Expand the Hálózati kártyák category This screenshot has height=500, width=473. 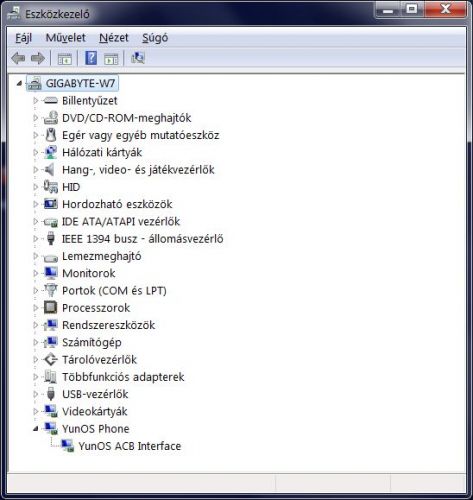pyautogui.click(x=36, y=152)
